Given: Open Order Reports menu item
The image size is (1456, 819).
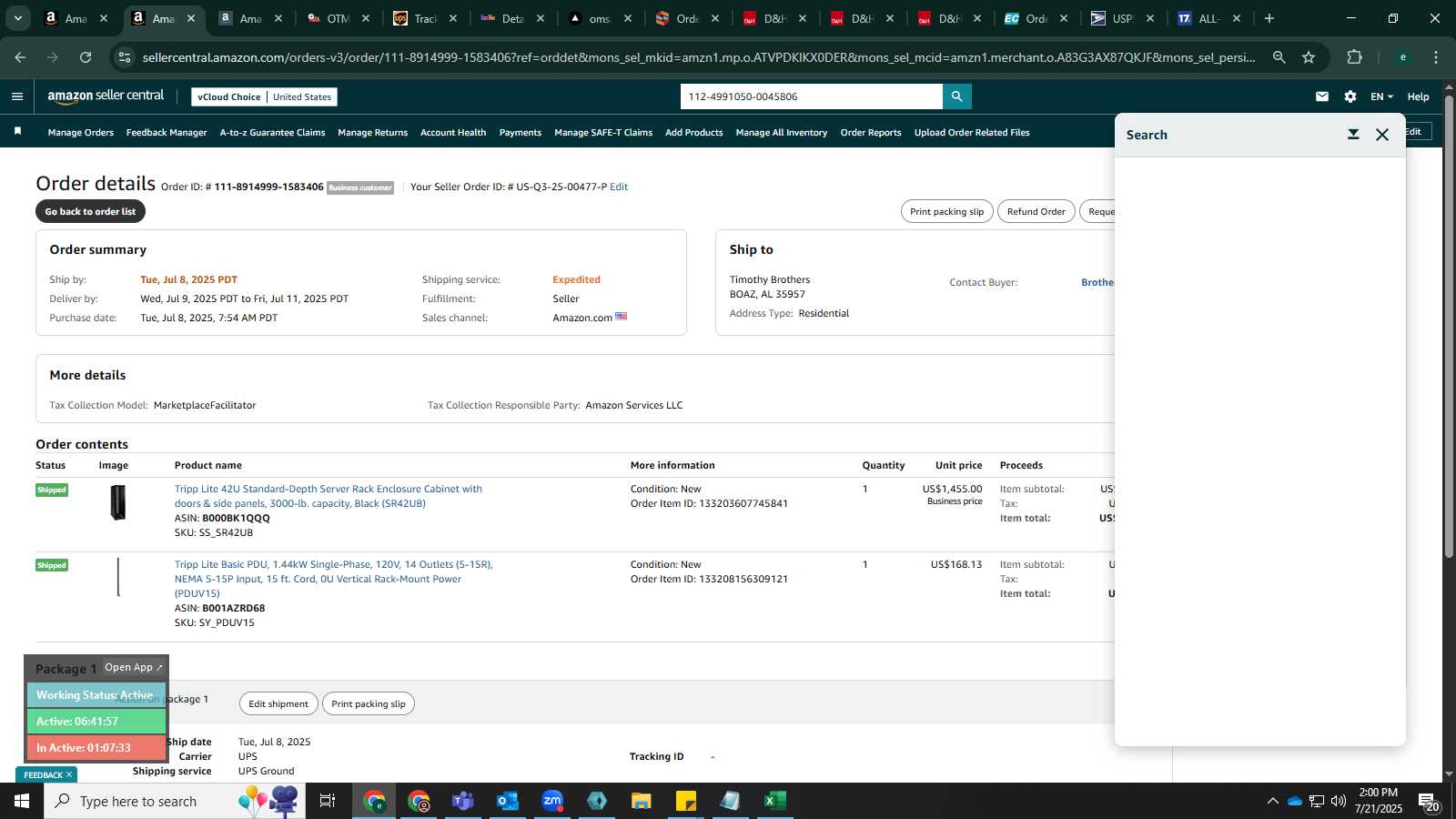Looking at the screenshot, I should [871, 132].
